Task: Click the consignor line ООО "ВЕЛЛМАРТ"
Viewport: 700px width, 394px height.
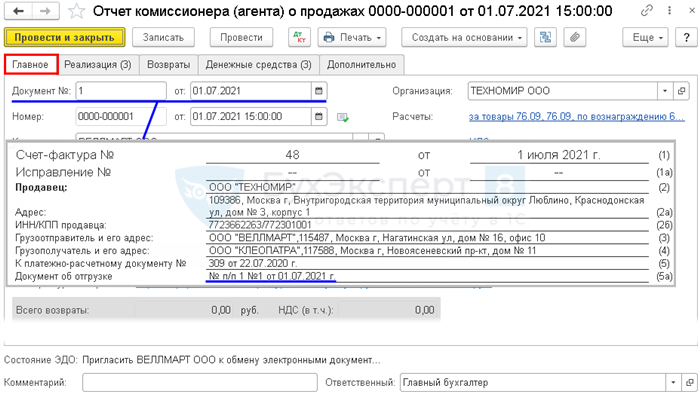Action: (377, 238)
